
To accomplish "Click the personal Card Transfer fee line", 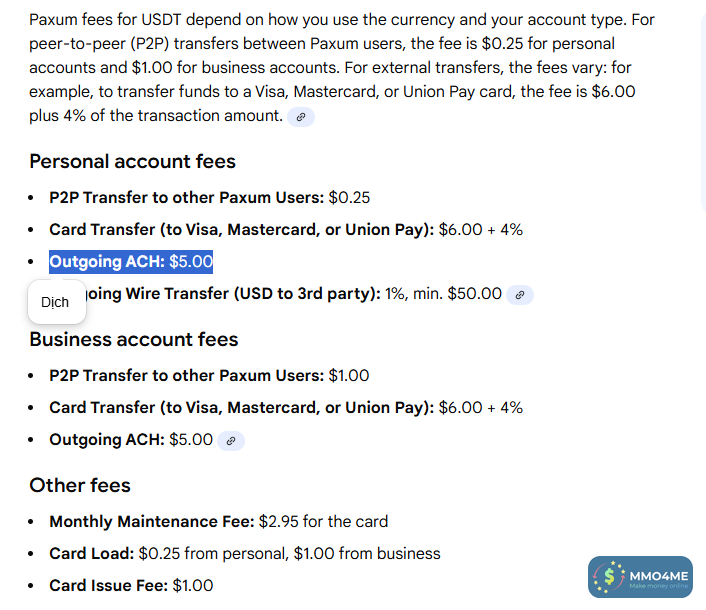I will [285, 230].
